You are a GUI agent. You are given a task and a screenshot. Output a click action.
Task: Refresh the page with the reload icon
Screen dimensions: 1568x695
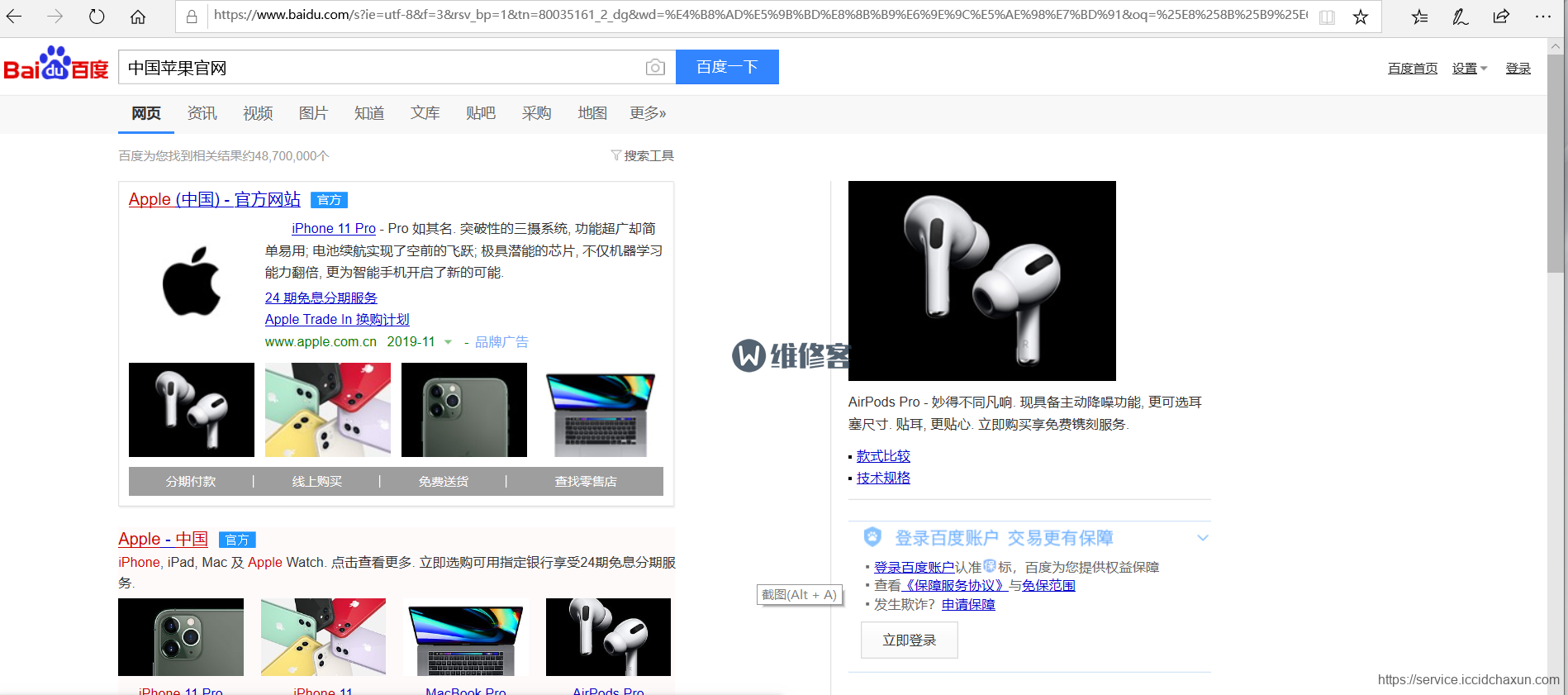click(x=97, y=17)
